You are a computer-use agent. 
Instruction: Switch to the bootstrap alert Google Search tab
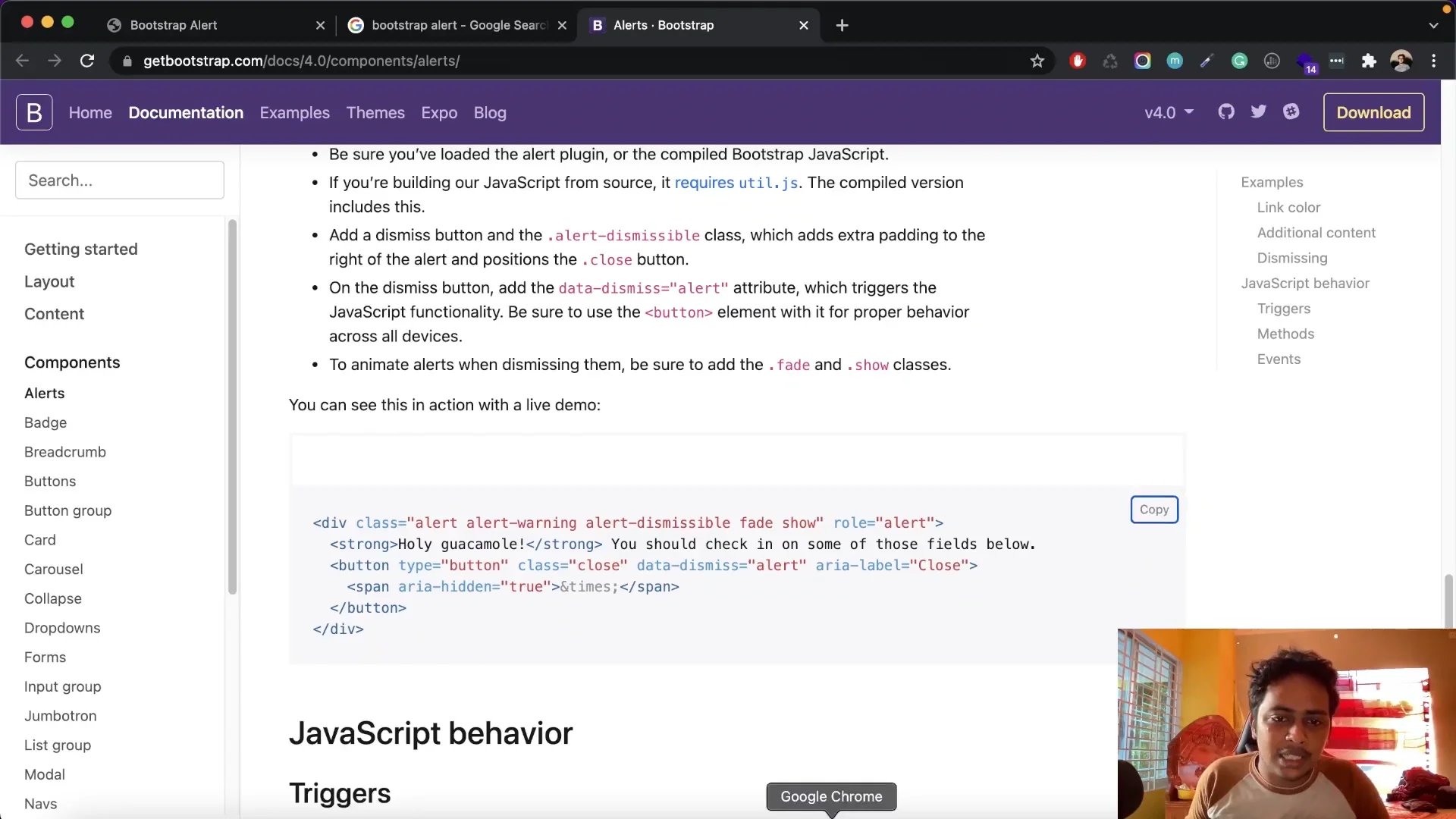(x=457, y=25)
